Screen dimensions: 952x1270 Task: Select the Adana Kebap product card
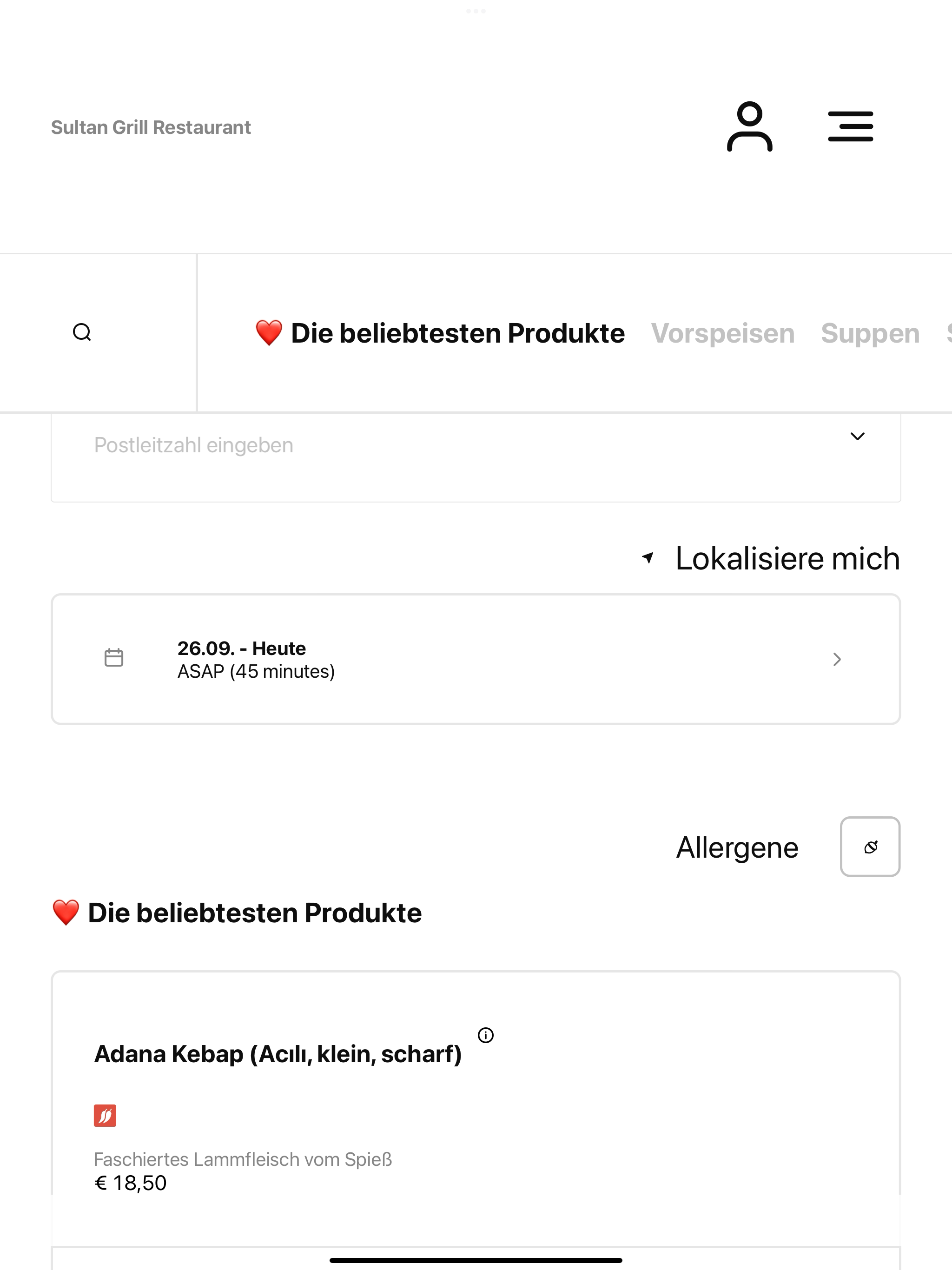coord(476,1108)
